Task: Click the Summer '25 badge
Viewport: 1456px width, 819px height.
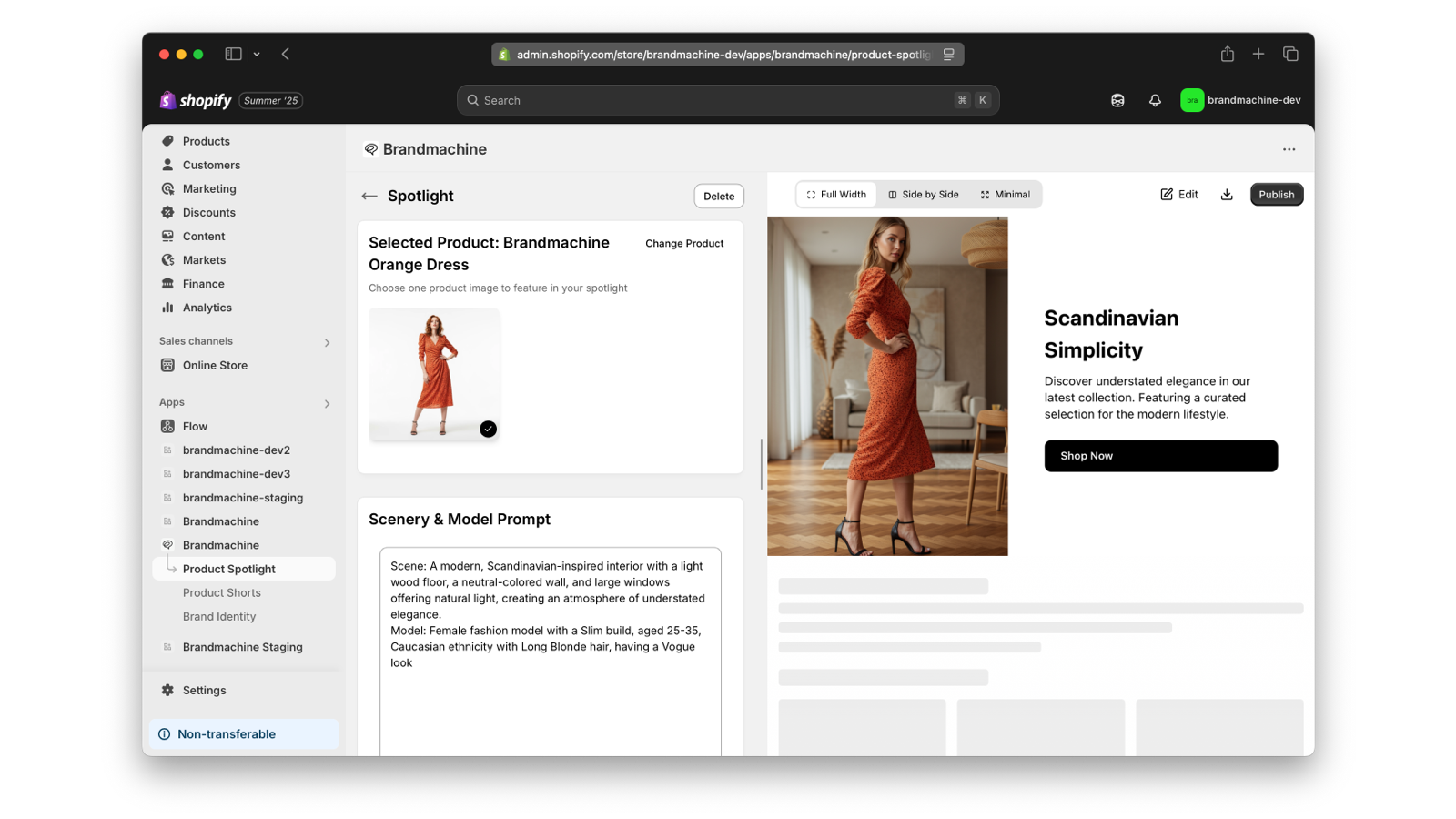Action: (x=271, y=100)
